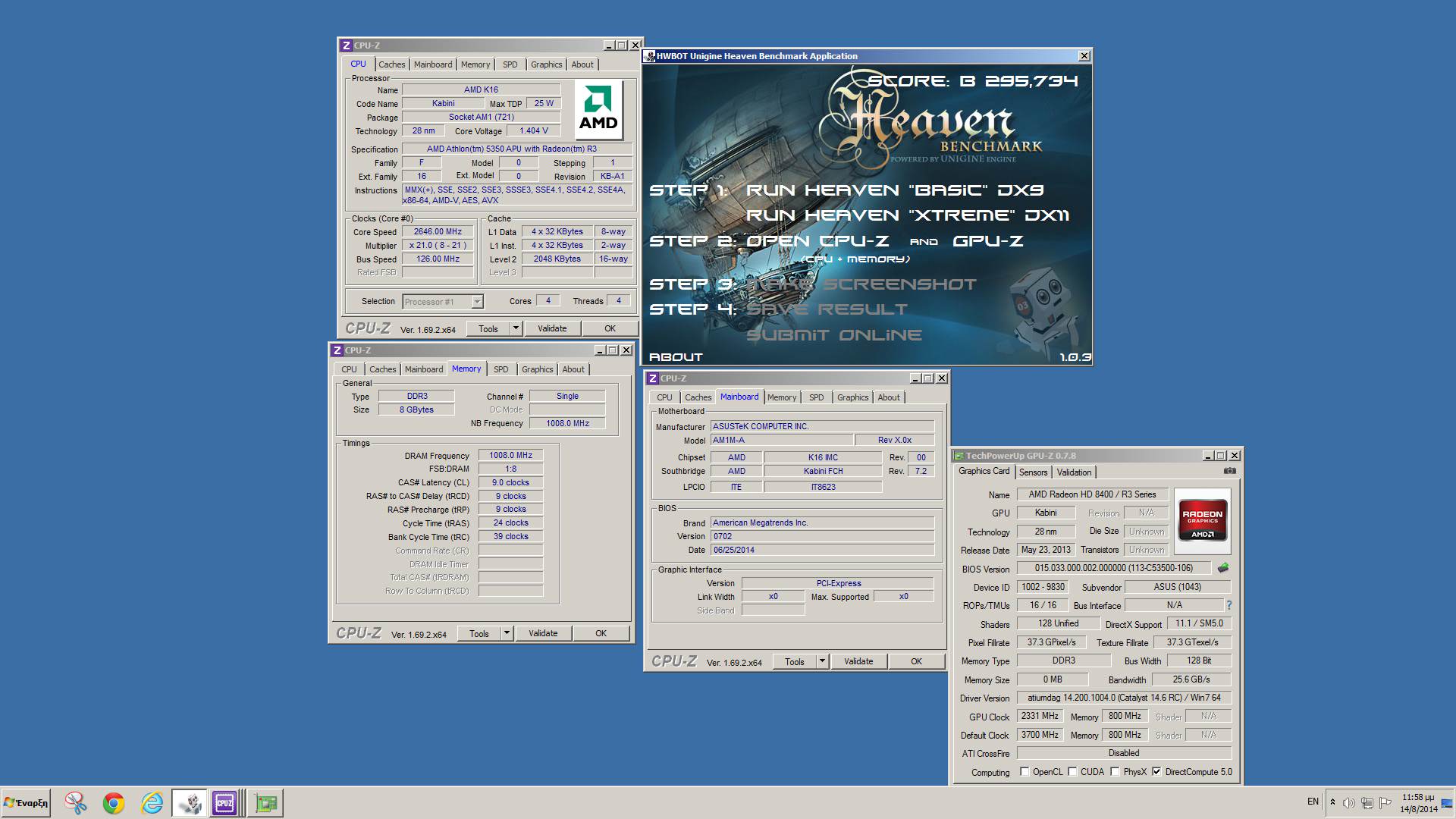Run Heaven "Basic" DX9 benchmark

click(x=894, y=190)
